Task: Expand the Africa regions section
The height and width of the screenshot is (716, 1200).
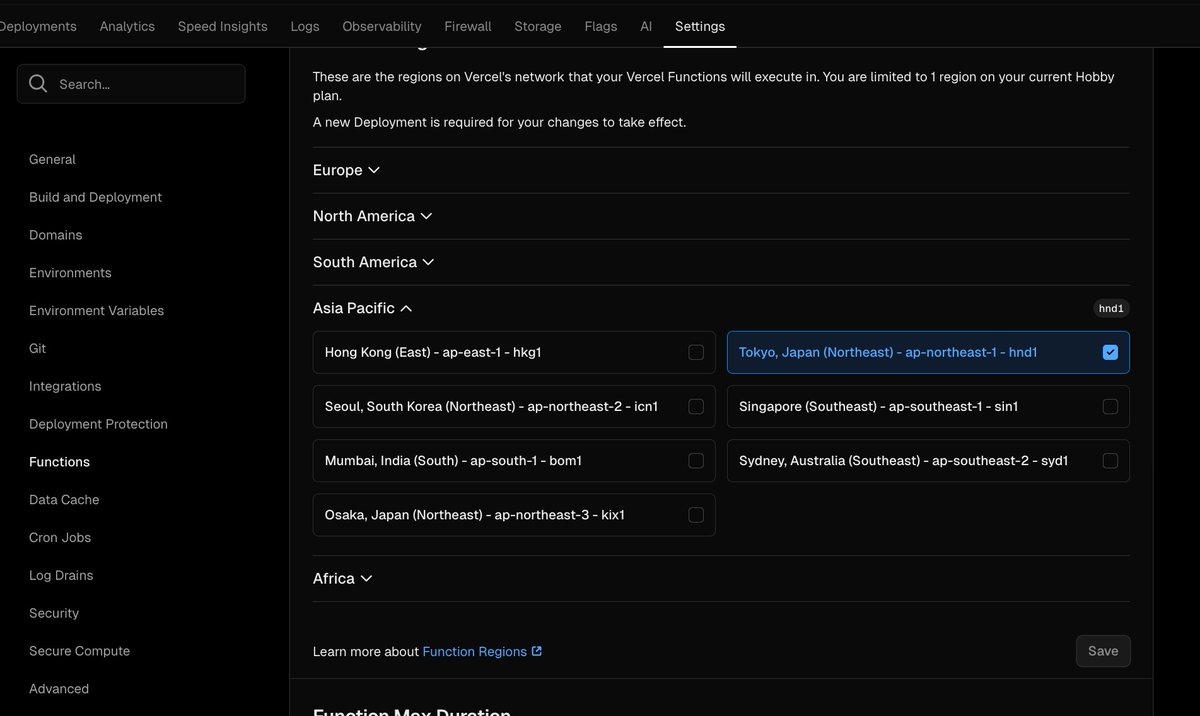Action: tap(342, 578)
